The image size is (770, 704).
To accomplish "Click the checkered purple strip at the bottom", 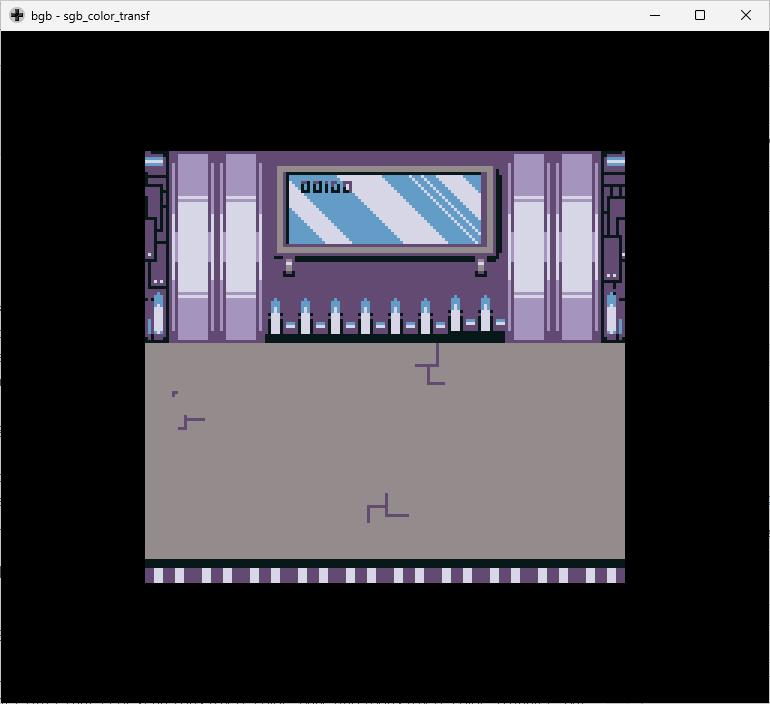I will (x=385, y=575).
